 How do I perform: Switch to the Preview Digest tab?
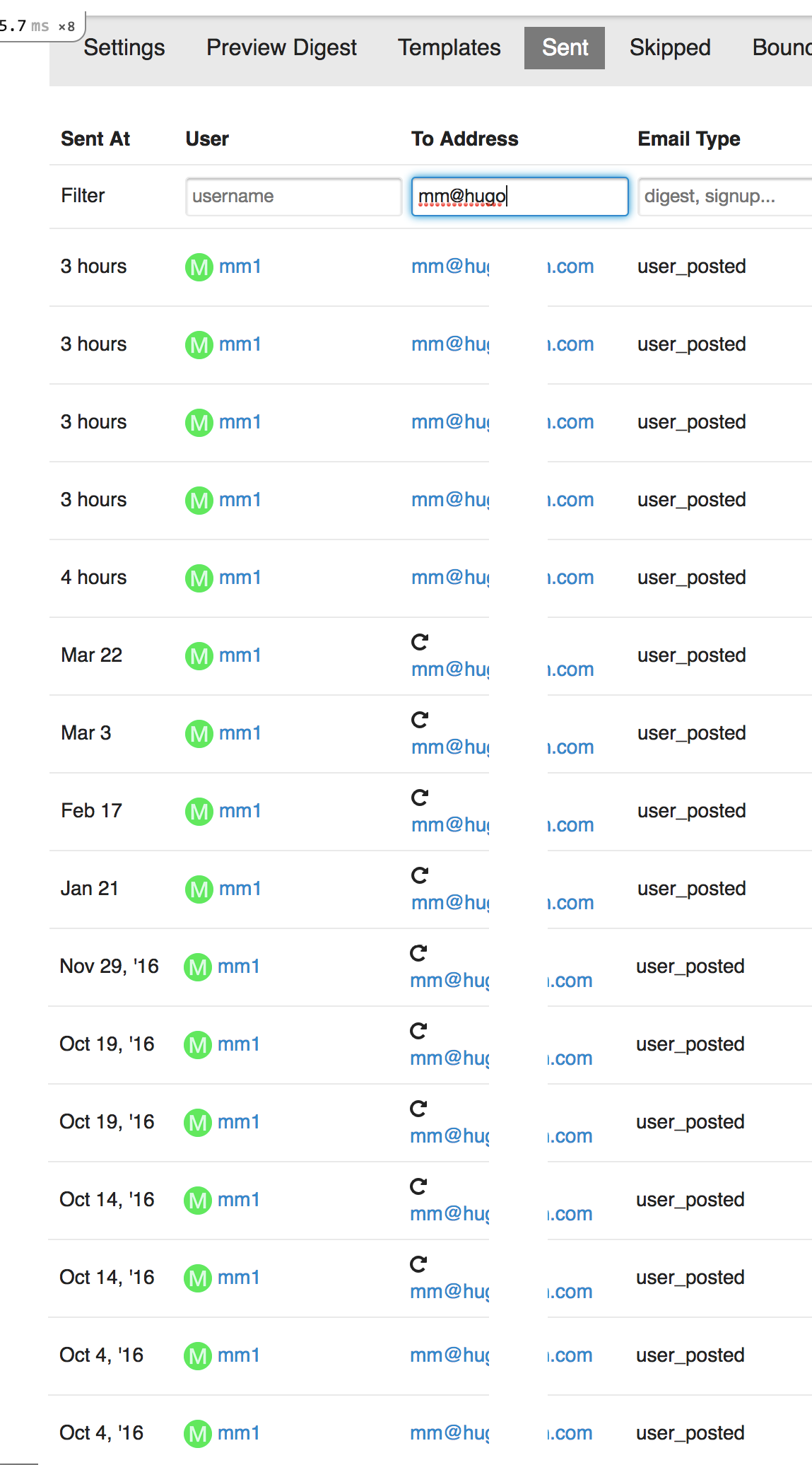[281, 47]
